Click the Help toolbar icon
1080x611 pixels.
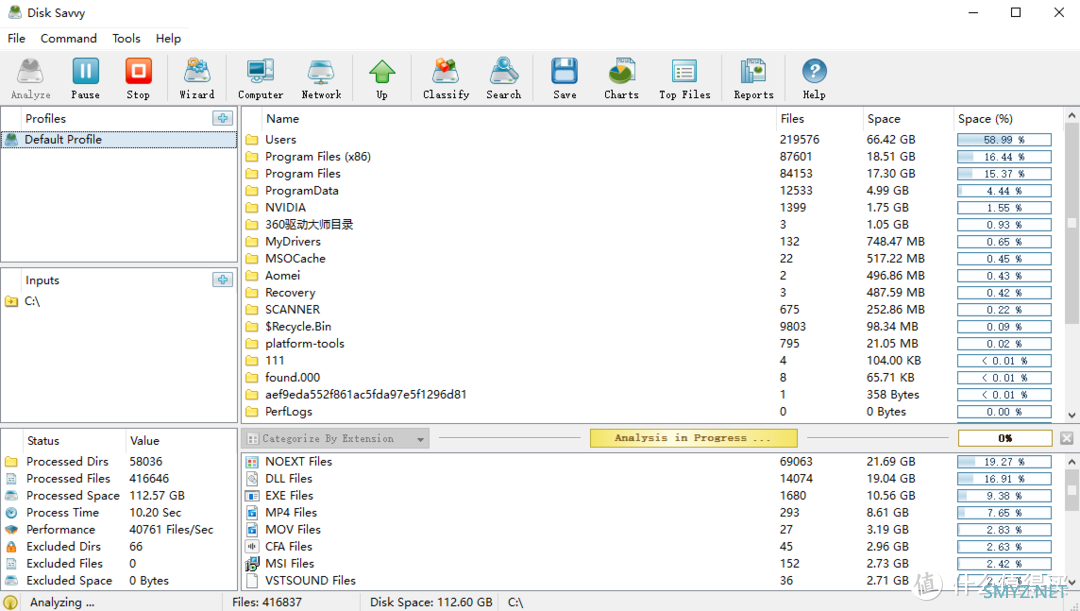814,79
